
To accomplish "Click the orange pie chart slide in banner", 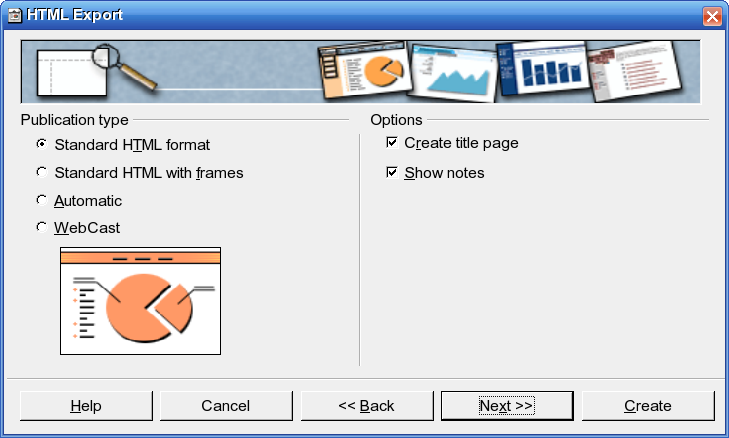I will click(x=364, y=70).
